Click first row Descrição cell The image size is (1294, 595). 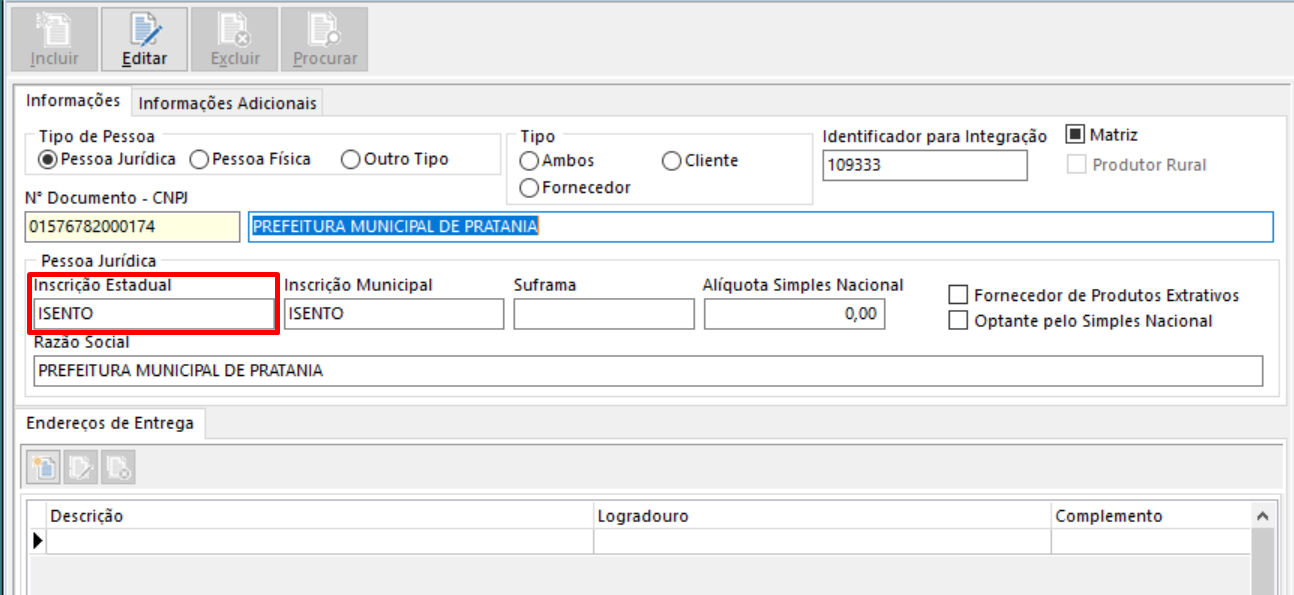pyautogui.click(x=320, y=541)
